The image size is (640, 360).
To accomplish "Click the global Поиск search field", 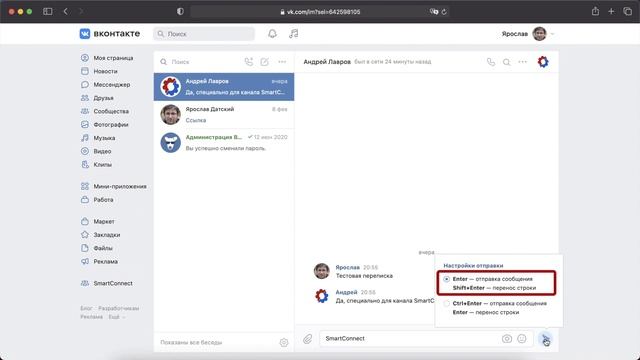I will tap(204, 34).
